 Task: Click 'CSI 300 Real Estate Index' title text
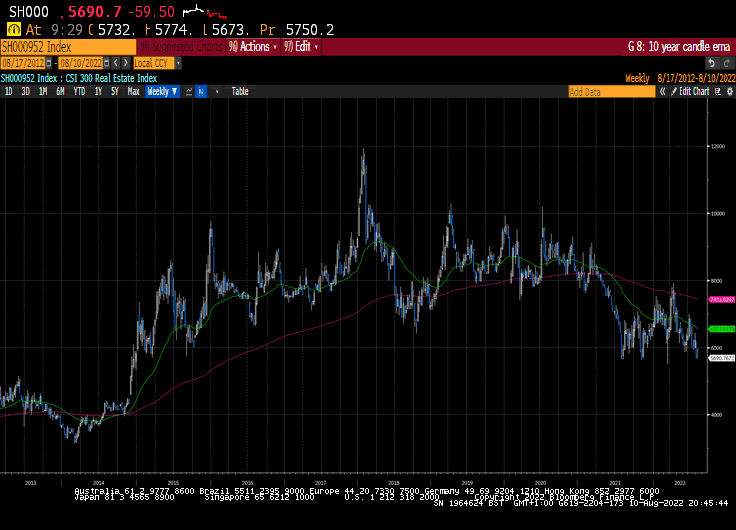click(111, 78)
